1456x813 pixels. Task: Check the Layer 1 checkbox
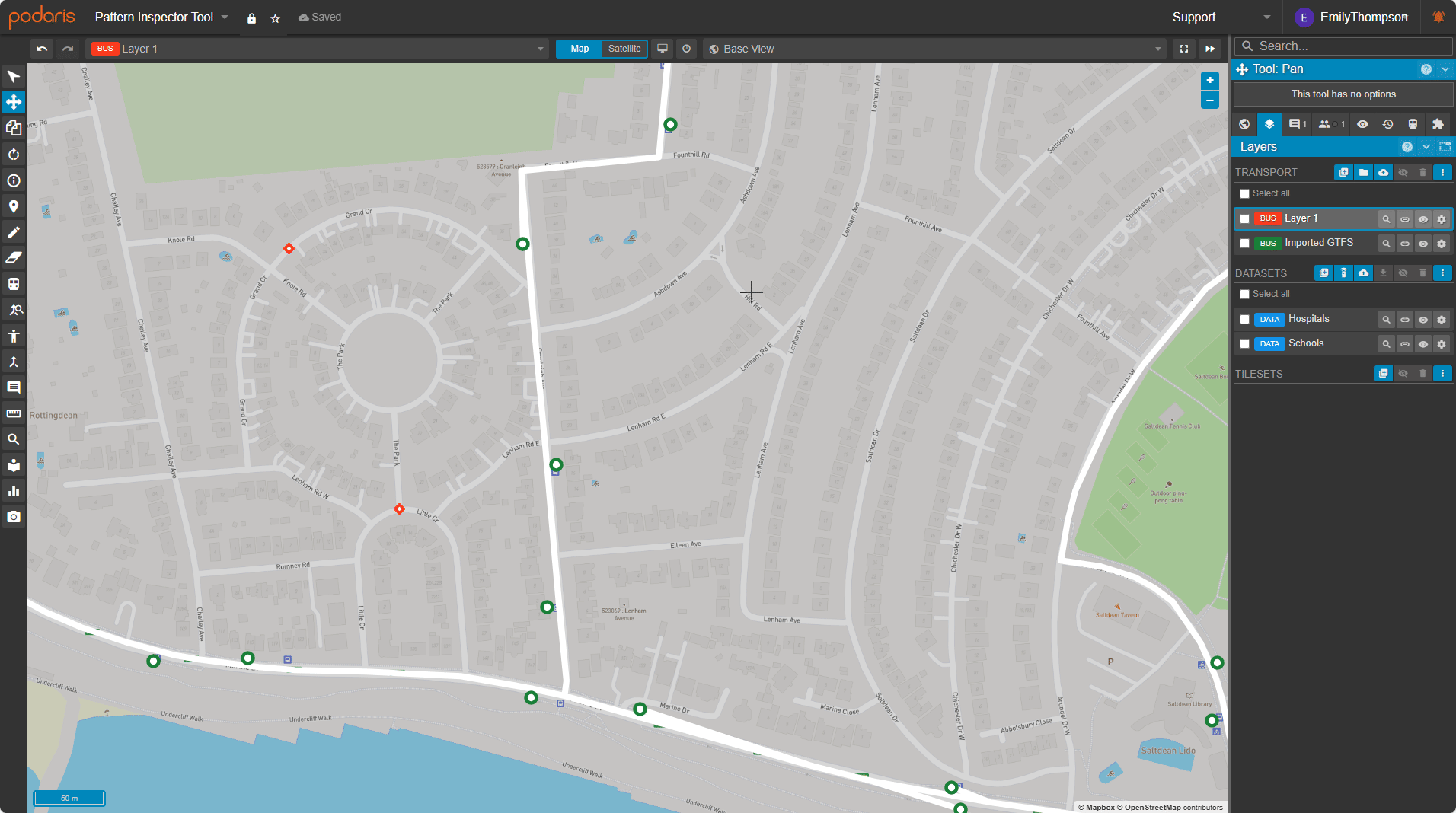click(x=1244, y=219)
